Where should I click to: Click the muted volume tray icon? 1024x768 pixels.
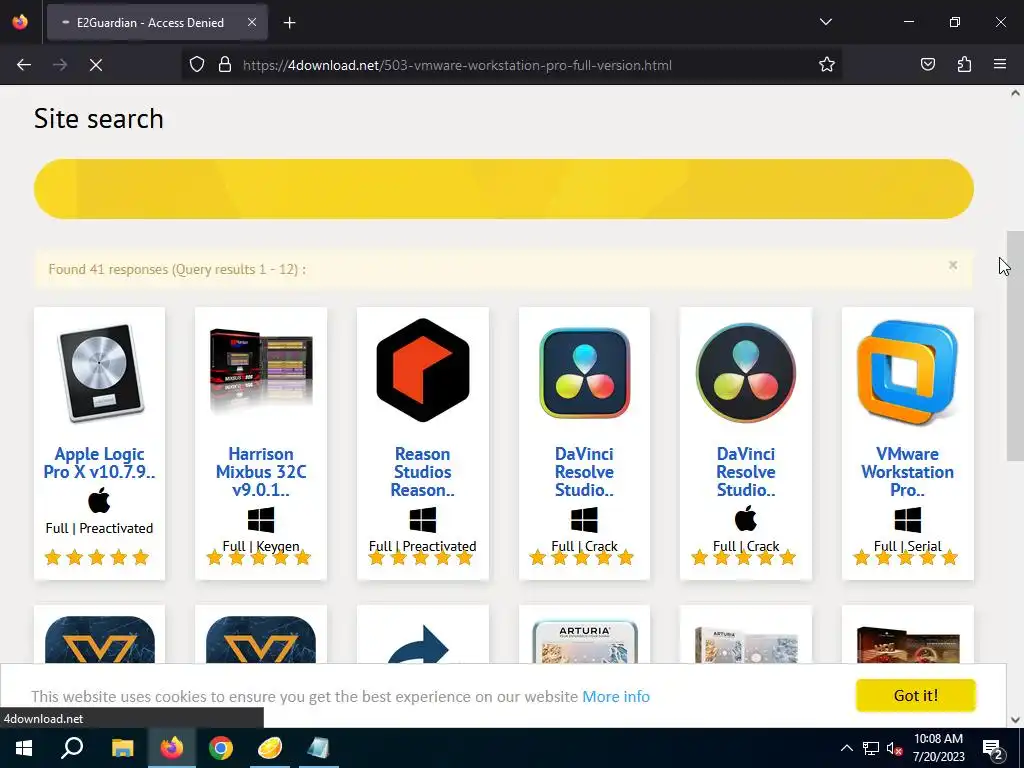click(x=894, y=748)
